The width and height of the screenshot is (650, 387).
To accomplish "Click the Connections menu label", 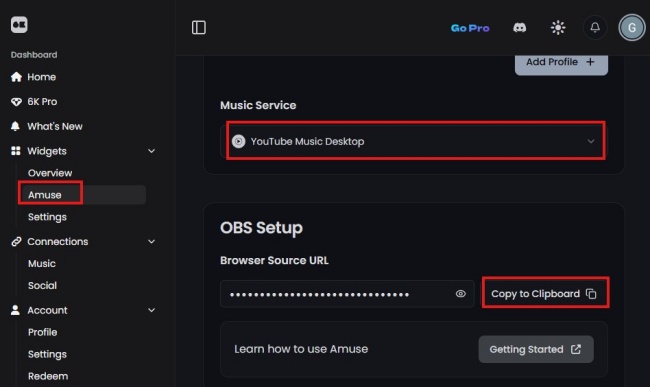I will tap(58, 242).
